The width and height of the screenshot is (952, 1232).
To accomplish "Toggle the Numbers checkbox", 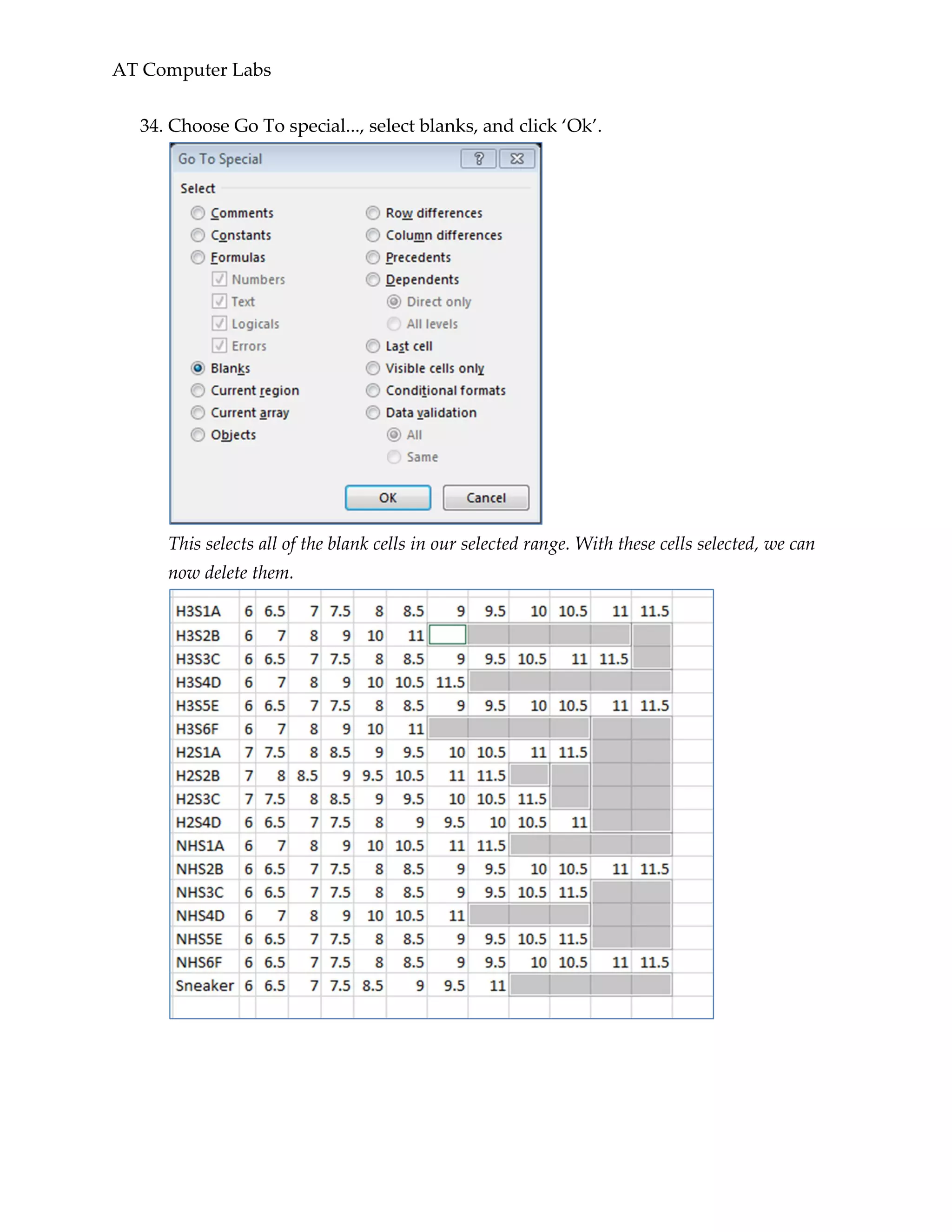I will tap(219, 279).
